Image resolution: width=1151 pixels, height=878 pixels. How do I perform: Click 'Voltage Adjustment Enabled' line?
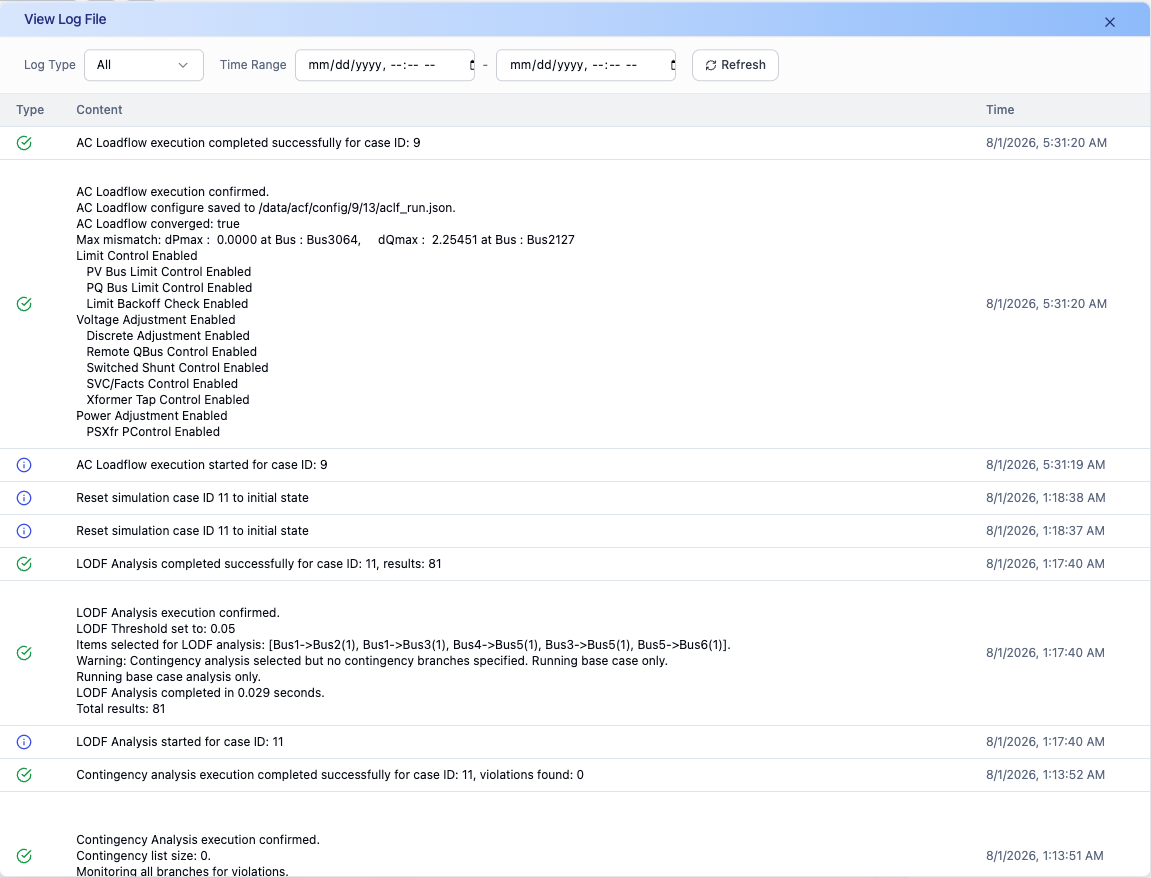(x=156, y=320)
